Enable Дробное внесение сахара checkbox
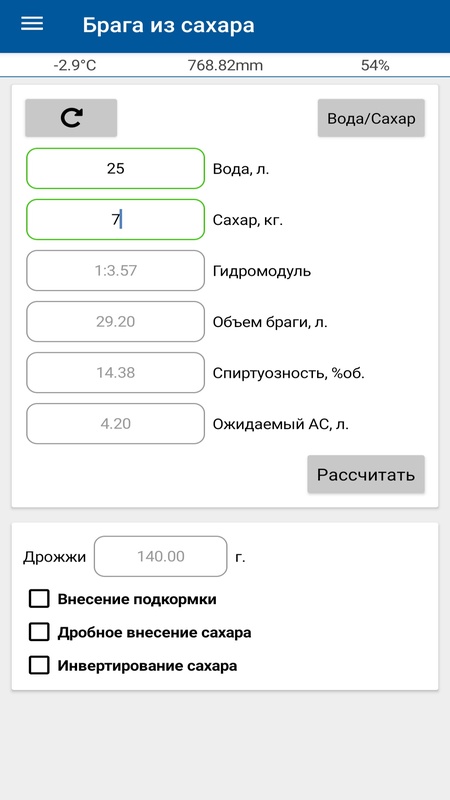Screen dimensions: 450x800 [x=39, y=633]
